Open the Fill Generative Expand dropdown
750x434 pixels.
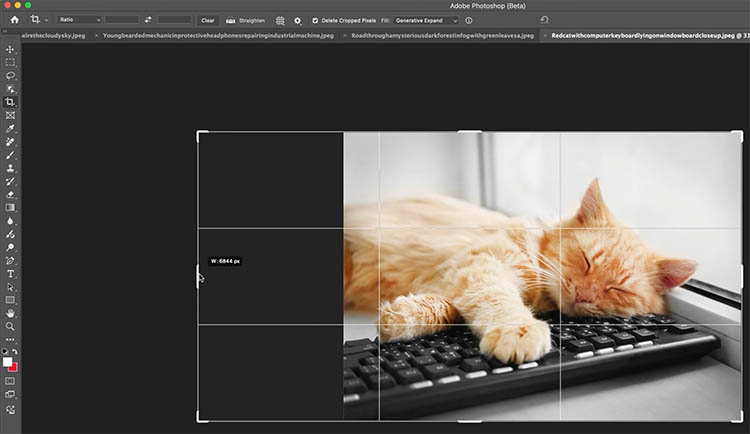426,21
